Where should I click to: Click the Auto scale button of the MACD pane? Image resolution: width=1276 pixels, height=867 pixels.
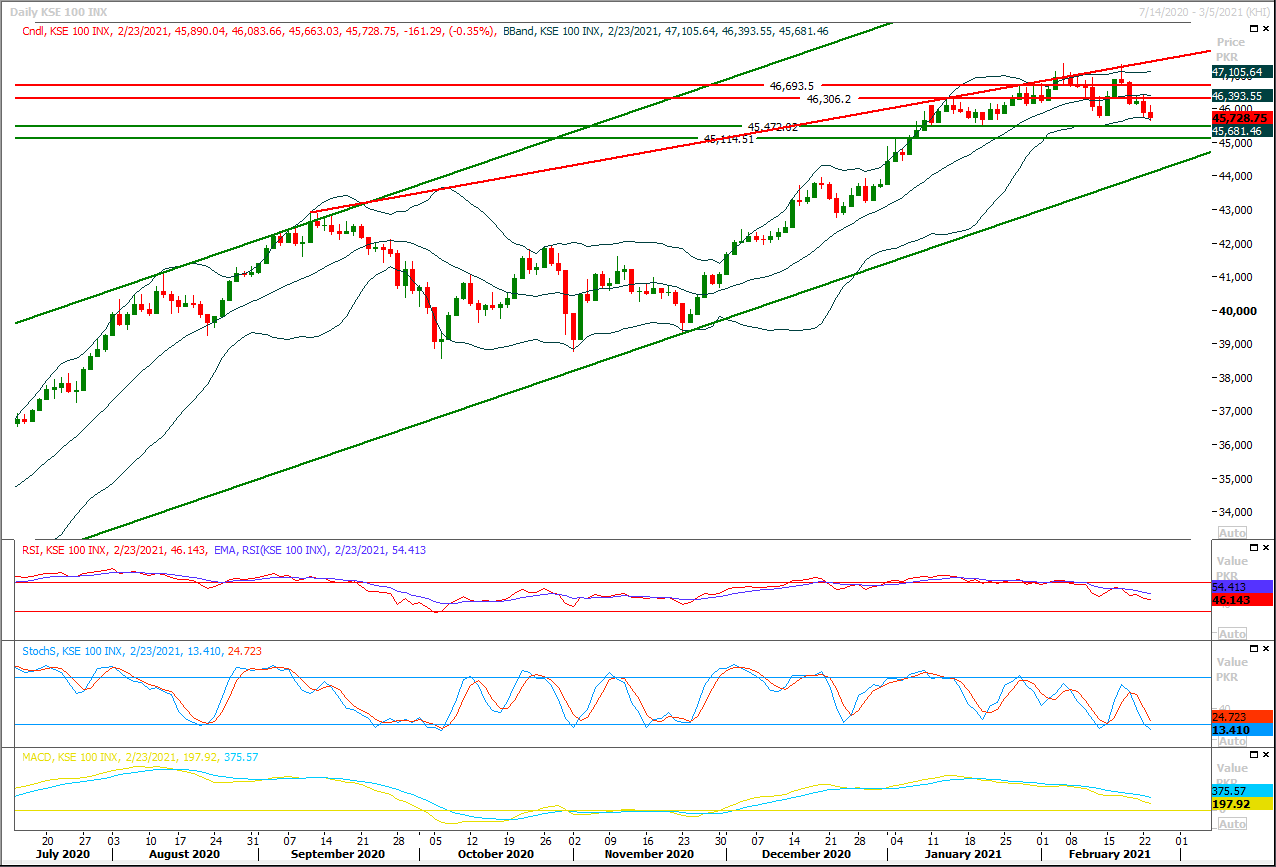coord(1232,824)
